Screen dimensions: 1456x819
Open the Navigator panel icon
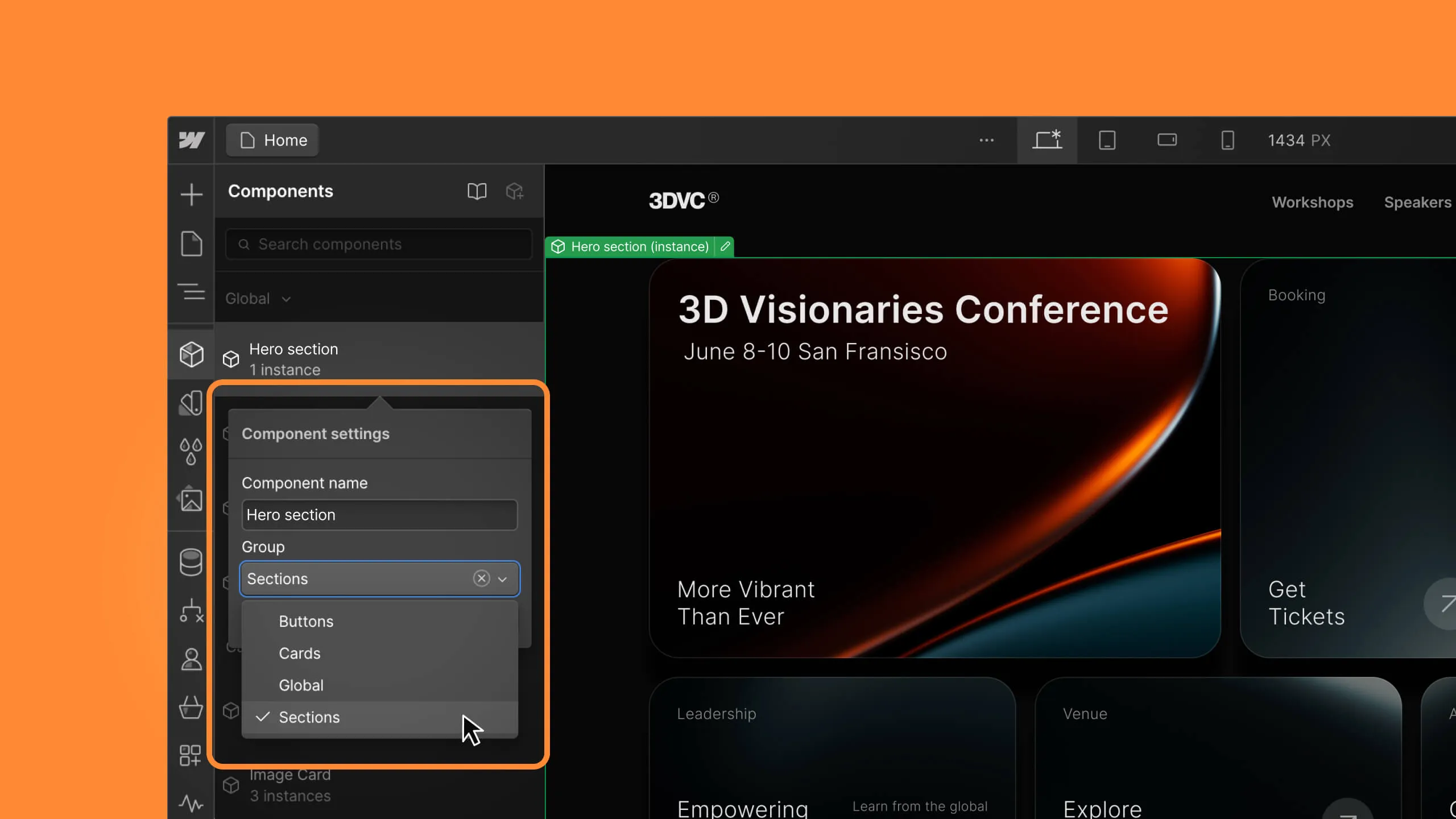(x=191, y=292)
